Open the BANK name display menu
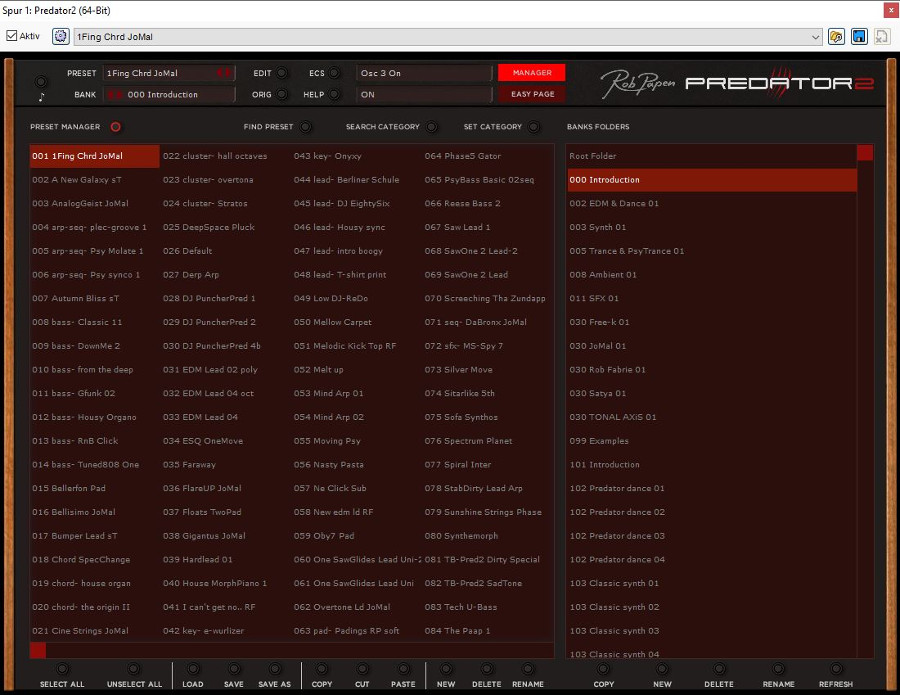This screenshot has height=695, width=900. [x=168, y=94]
